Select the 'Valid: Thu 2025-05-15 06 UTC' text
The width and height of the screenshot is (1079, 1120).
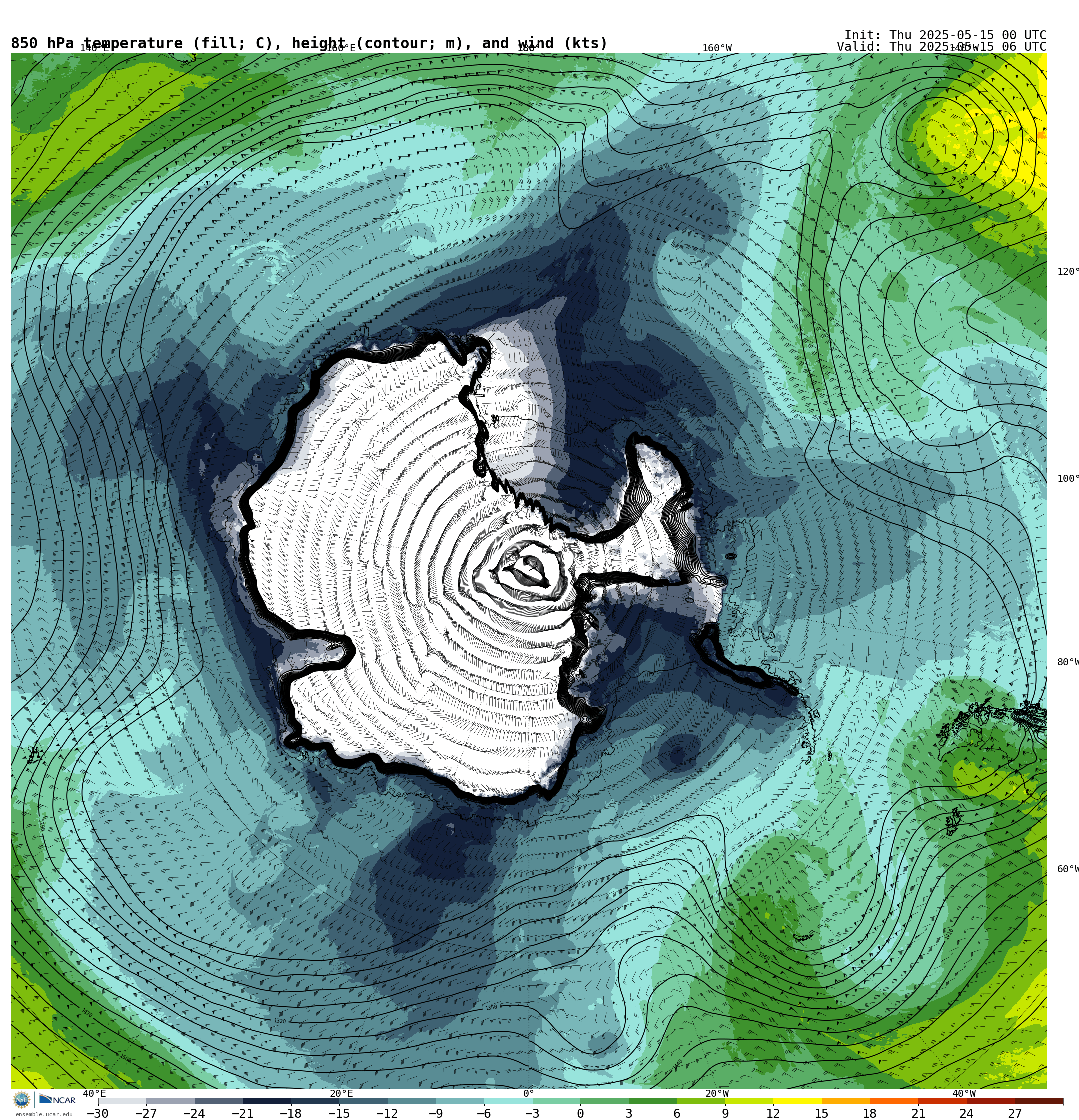[941, 47]
